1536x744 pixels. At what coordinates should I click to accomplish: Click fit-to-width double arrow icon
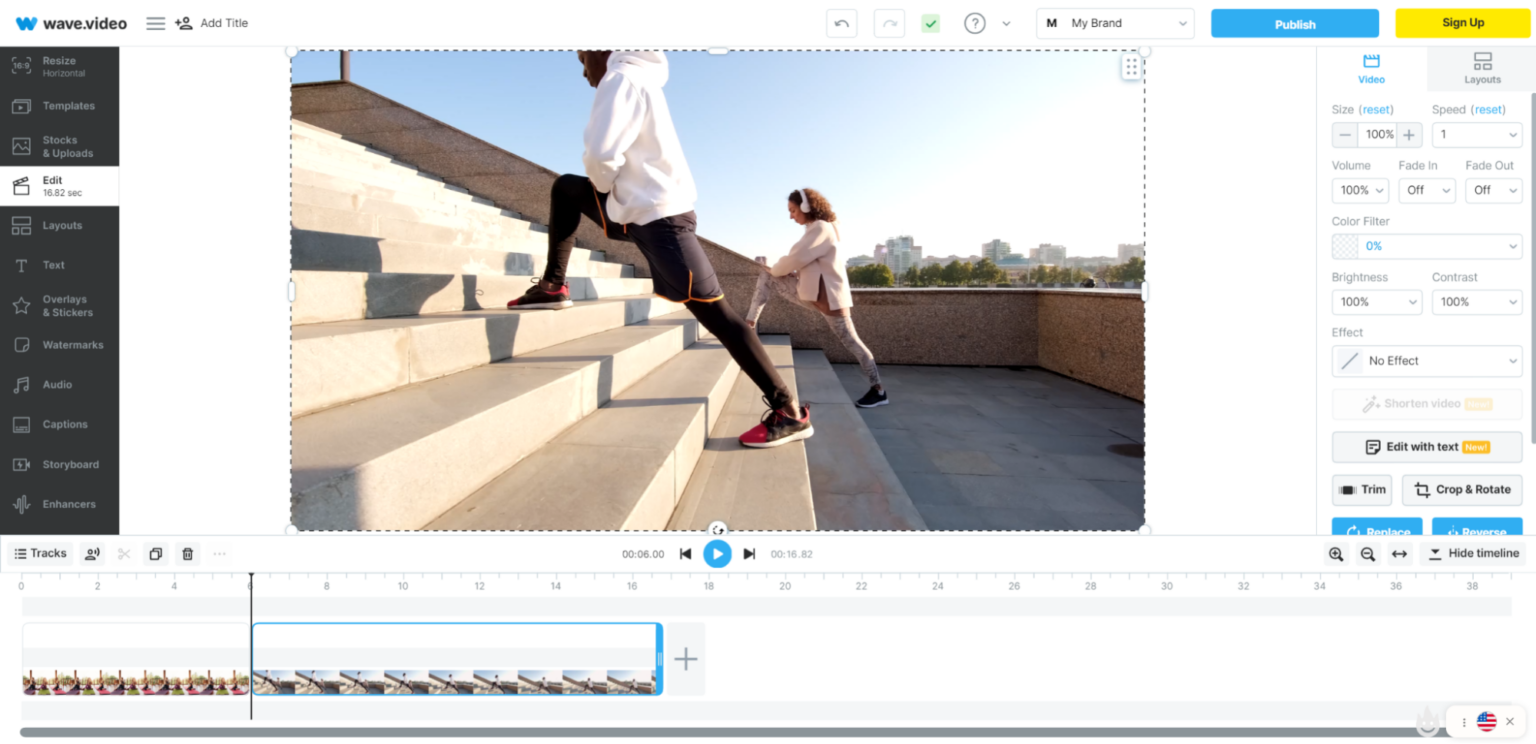[x=1400, y=554]
